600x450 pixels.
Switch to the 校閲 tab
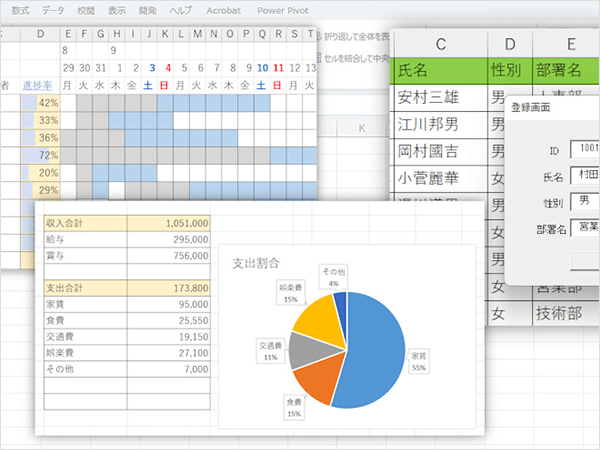[86, 11]
